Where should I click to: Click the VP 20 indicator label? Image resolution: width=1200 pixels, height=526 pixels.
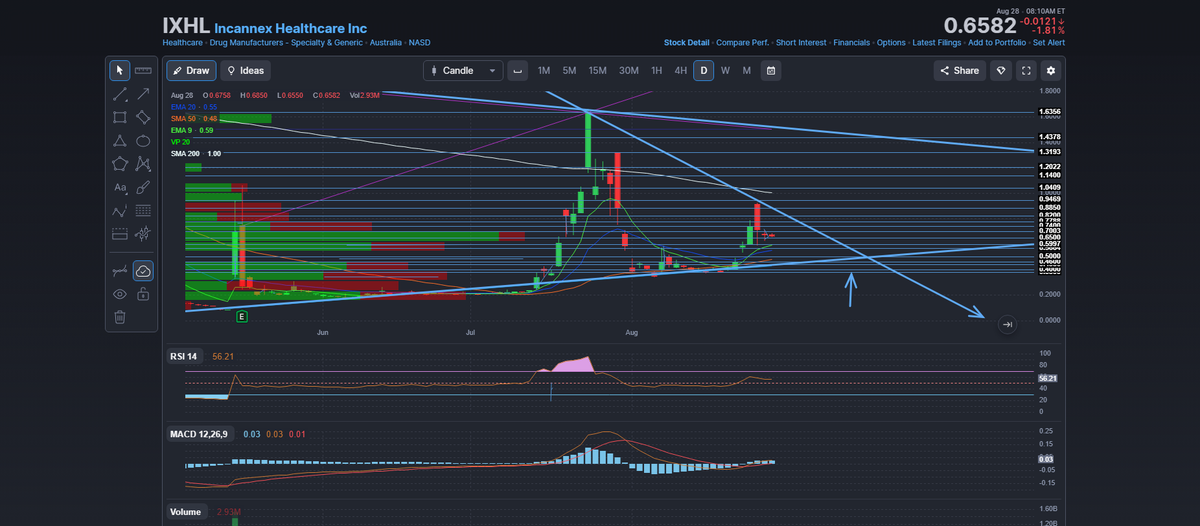tap(180, 142)
